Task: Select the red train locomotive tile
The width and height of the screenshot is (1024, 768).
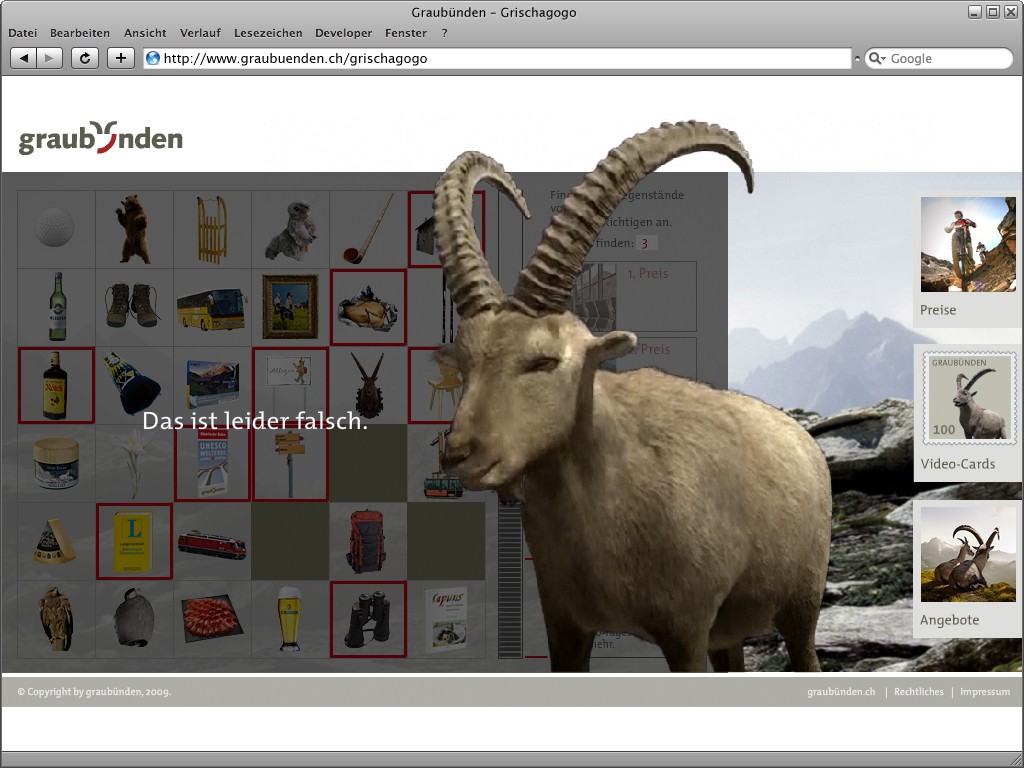Action: (212, 541)
